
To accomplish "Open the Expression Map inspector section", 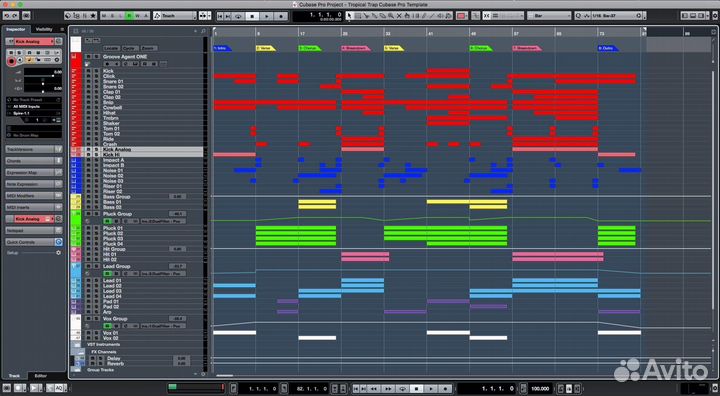I will [34, 172].
